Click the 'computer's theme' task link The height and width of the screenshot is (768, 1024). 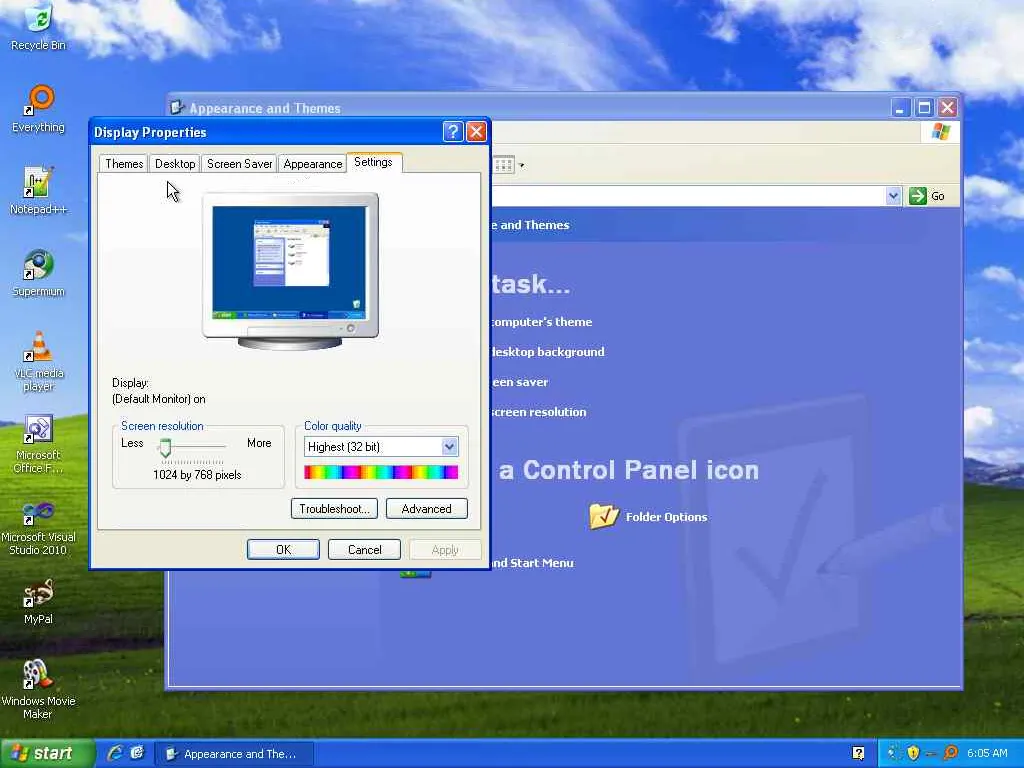coord(541,322)
